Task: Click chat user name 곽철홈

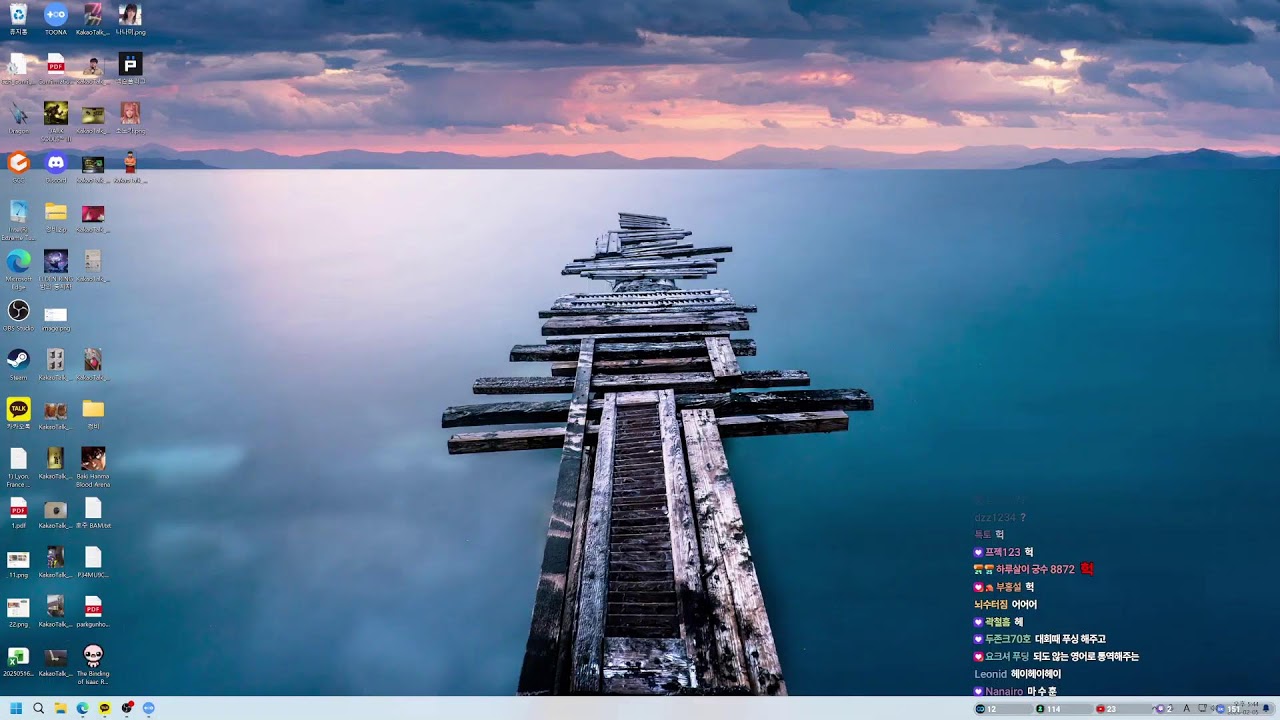Action: (997, 622)
